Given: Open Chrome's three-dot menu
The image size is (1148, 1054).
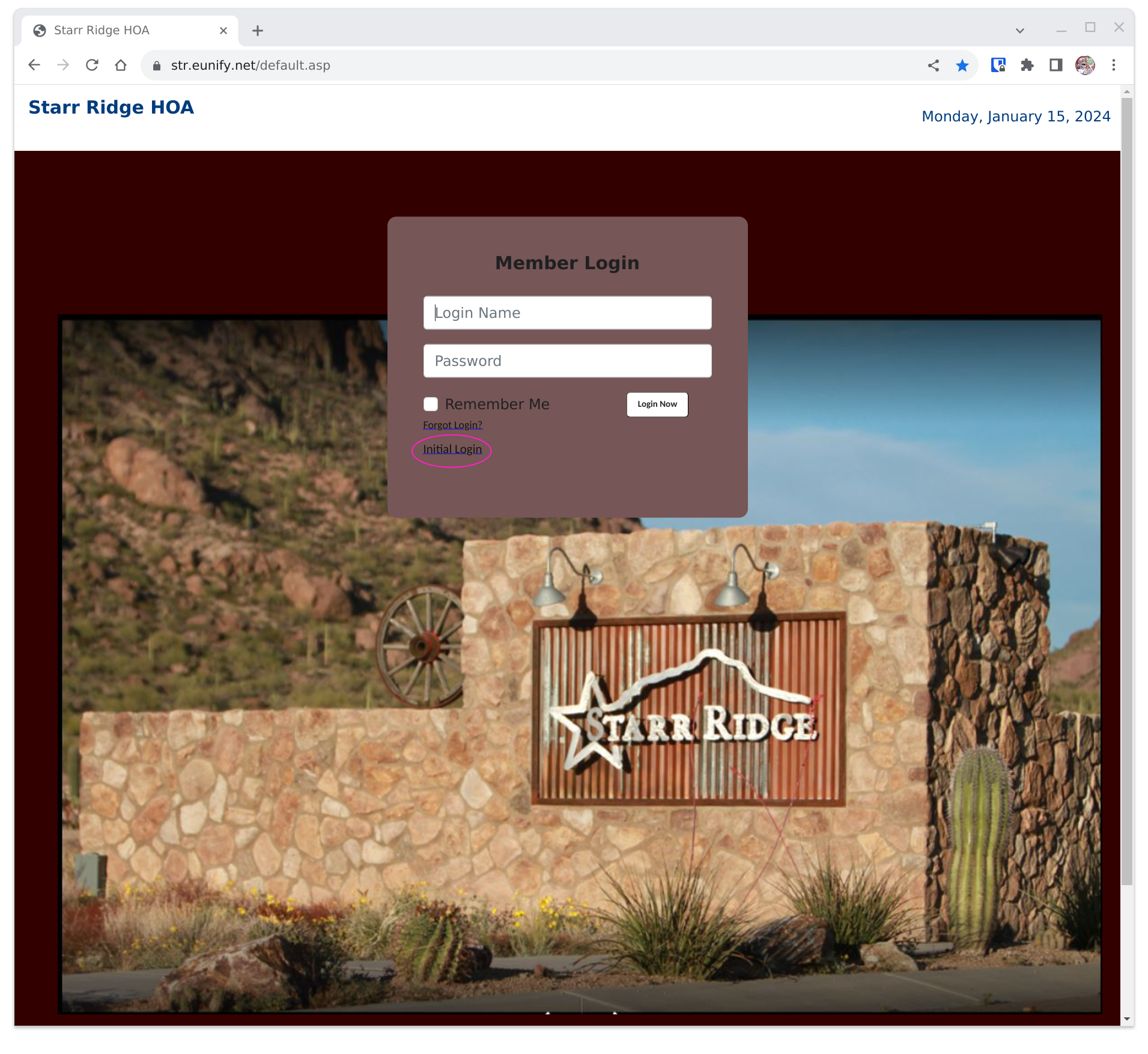Looking at the screenshot, I should coord(1114,65).
